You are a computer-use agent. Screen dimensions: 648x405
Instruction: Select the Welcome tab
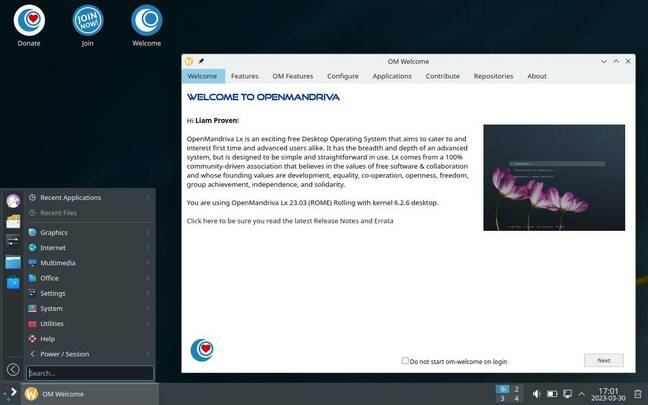pos(202,76)
